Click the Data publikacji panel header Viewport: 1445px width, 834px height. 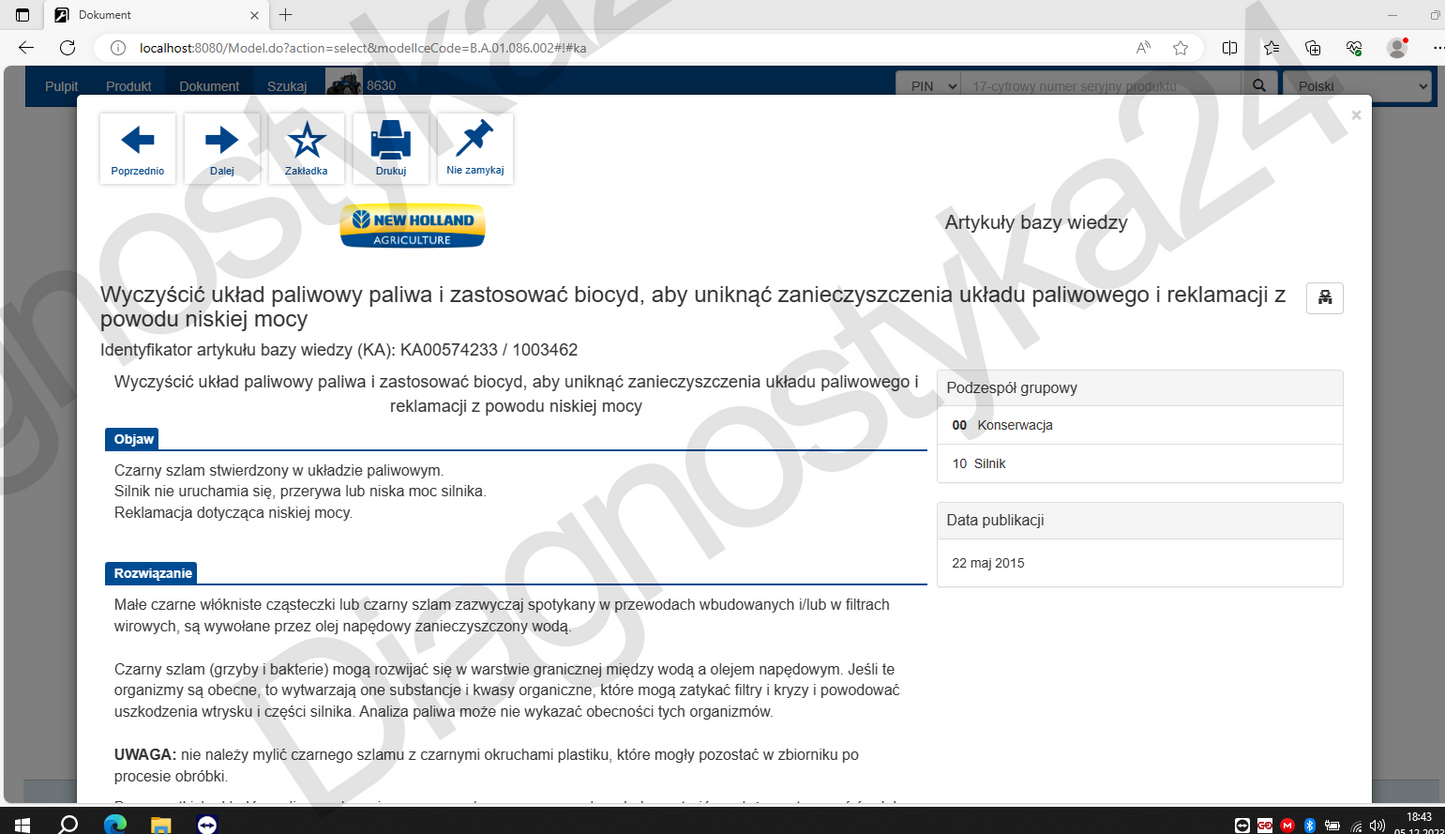click(1140, 520)
